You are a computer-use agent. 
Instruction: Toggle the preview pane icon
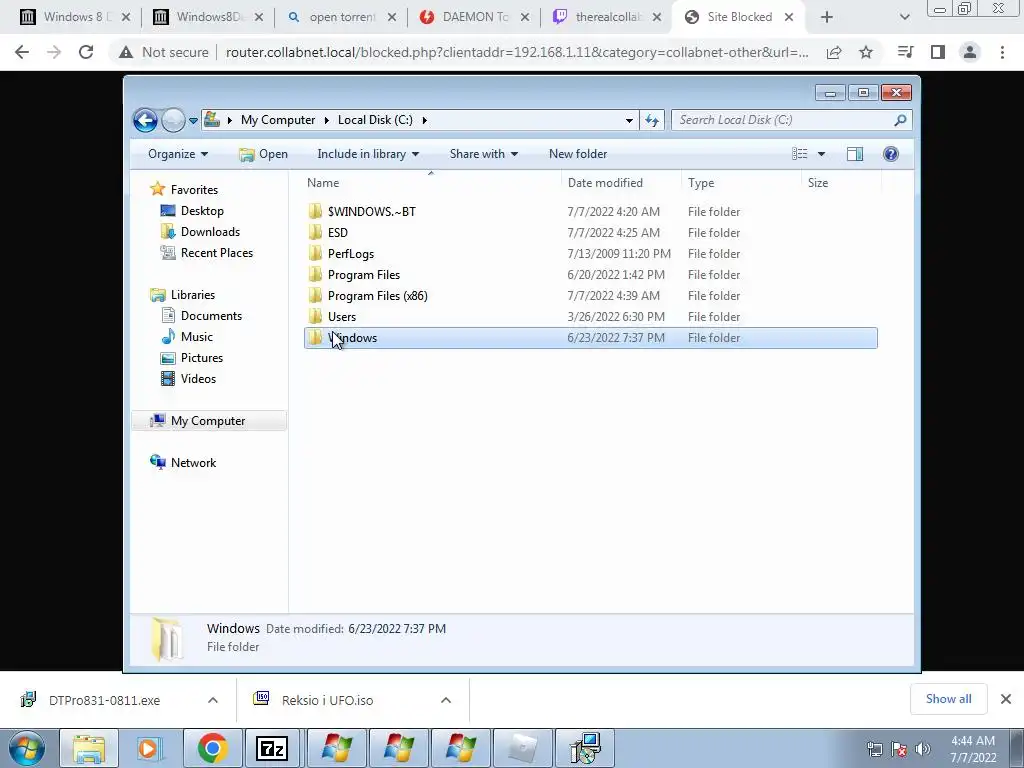click(x=855, y=154)
